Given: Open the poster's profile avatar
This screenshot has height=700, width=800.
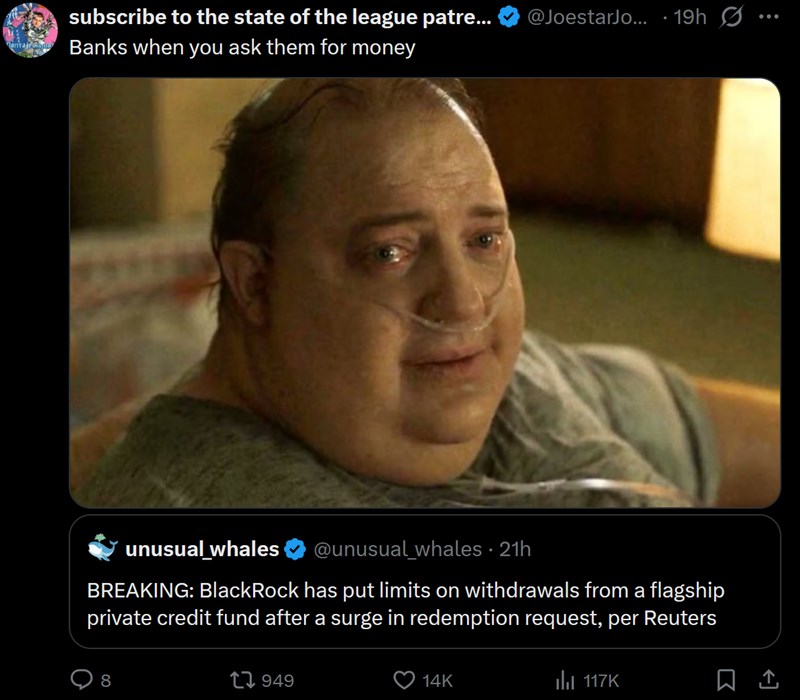Looking at the screenshot, I should click(x=30, y=30).
